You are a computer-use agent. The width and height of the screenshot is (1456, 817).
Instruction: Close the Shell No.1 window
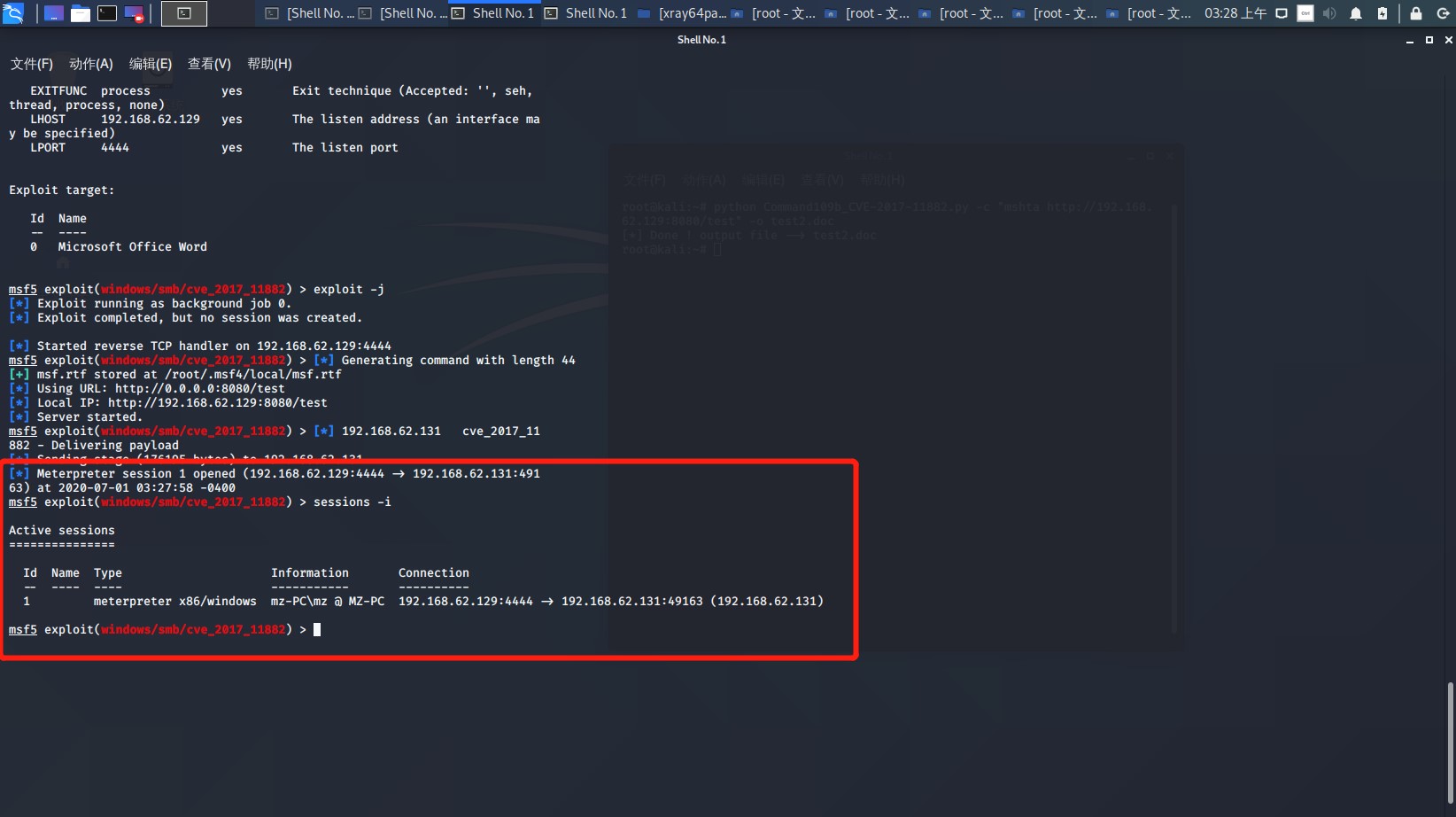pyautogui.click(x=1449, y=40)
